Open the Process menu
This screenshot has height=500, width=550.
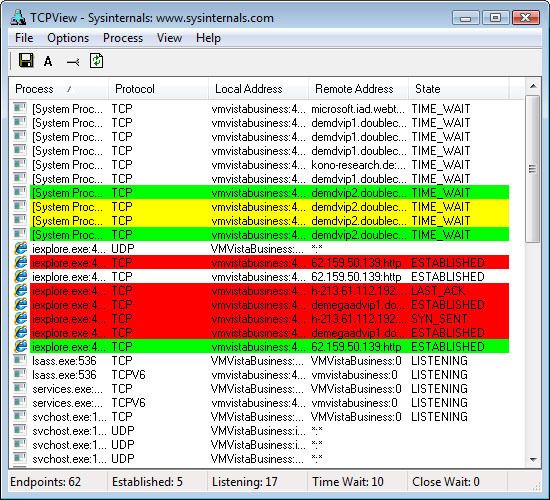click(123, 38)
